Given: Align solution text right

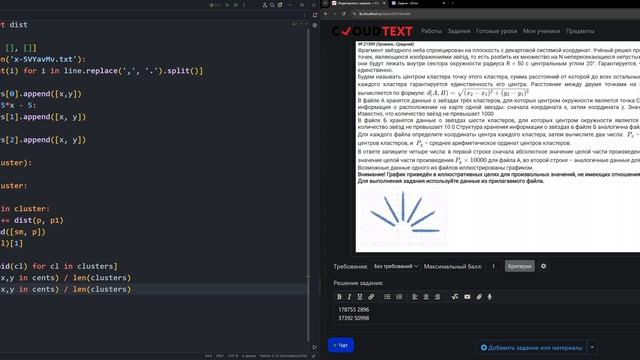Looking at the screenshot, I should coord(437,297).
